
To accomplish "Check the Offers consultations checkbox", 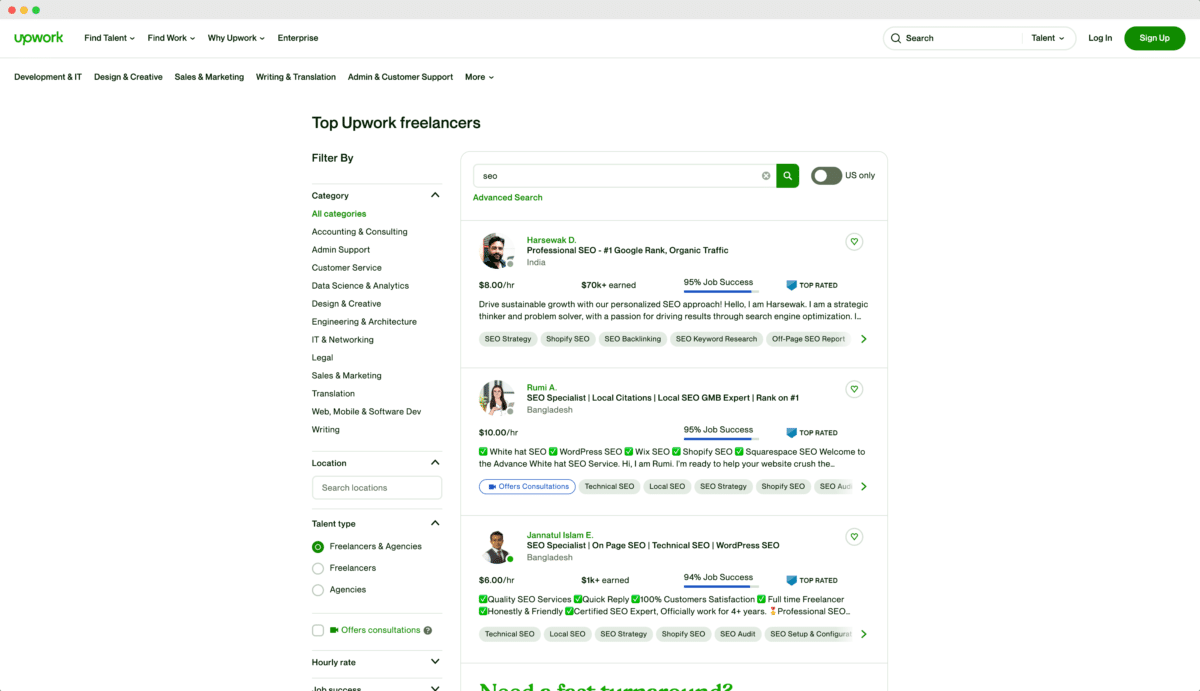I will [x=318, y=630].
